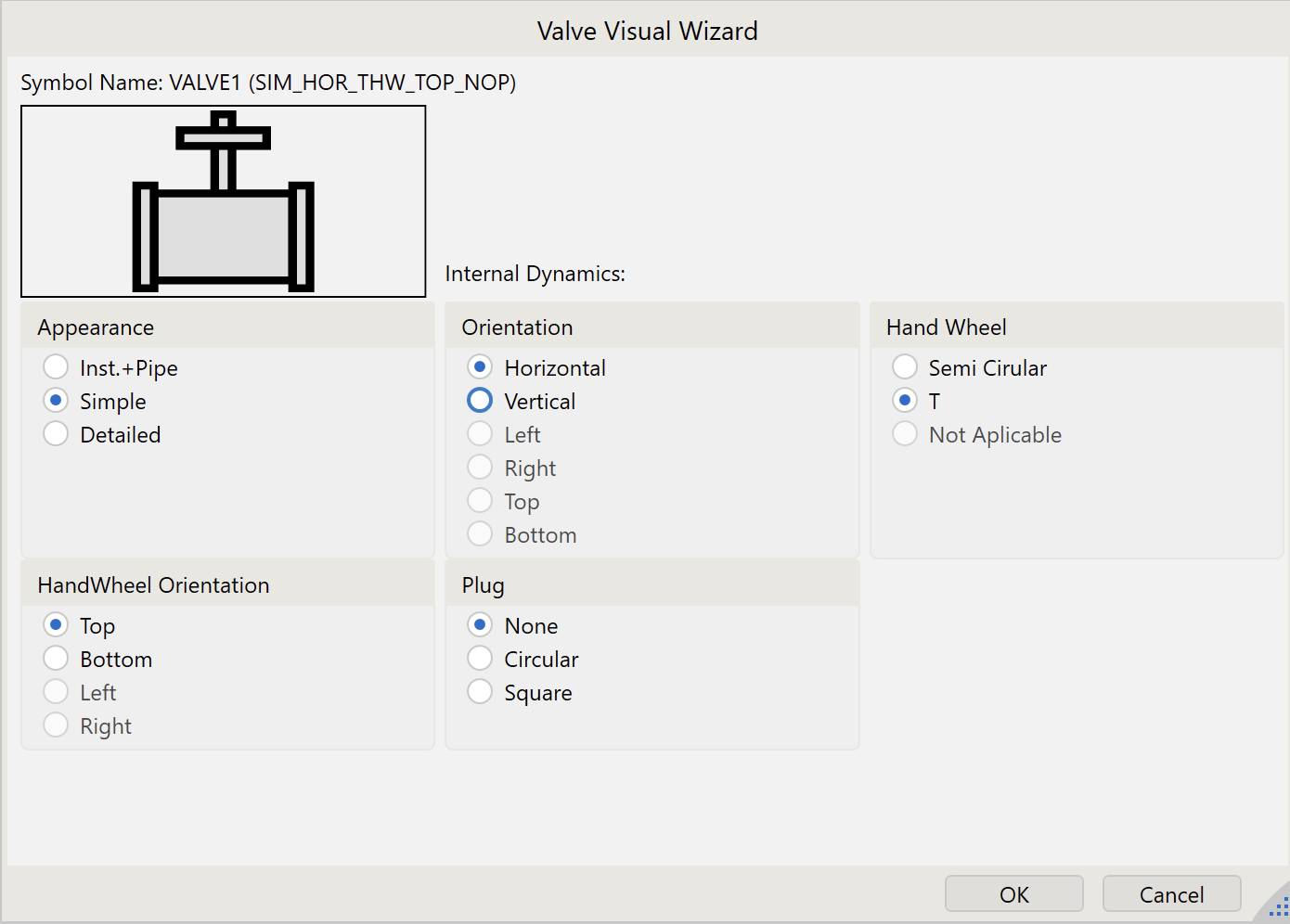Viewport: 1290px width, 924px height.
Task: Select Square plug shape
Action: [x=481, y=692]
